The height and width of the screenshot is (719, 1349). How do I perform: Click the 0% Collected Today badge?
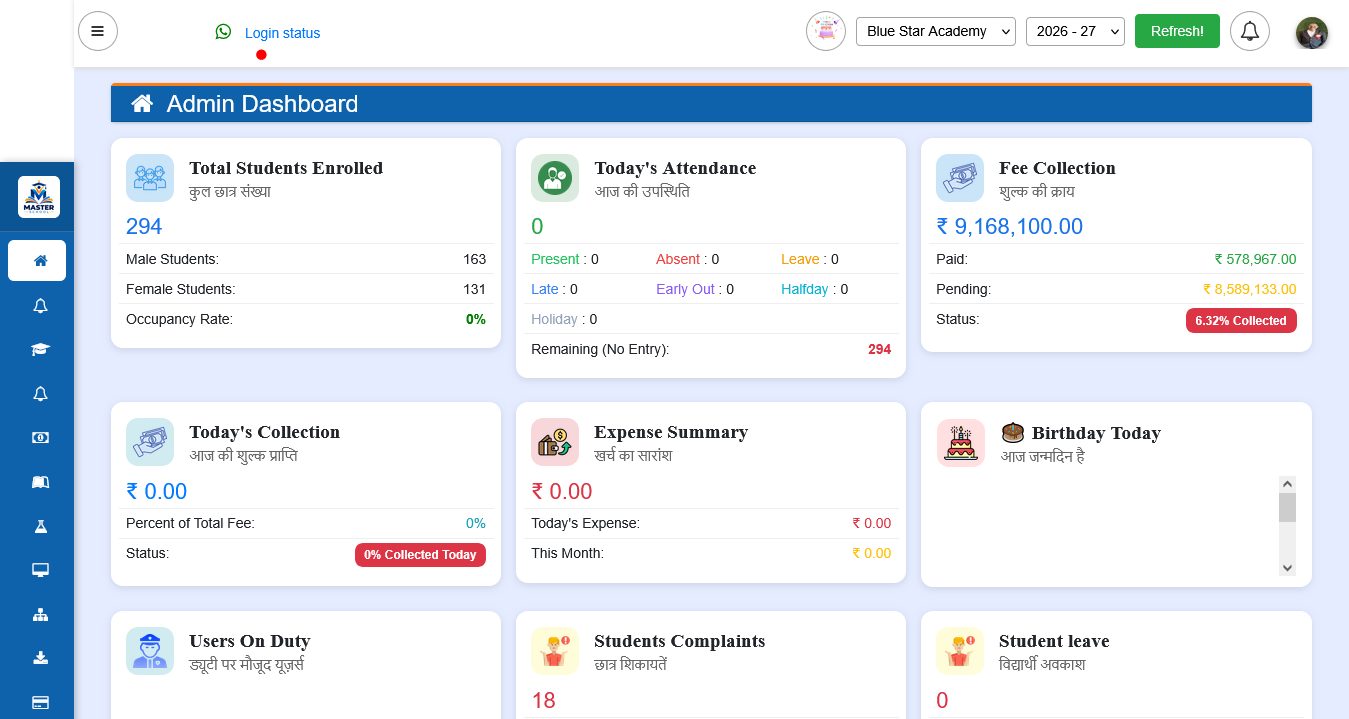420,555
